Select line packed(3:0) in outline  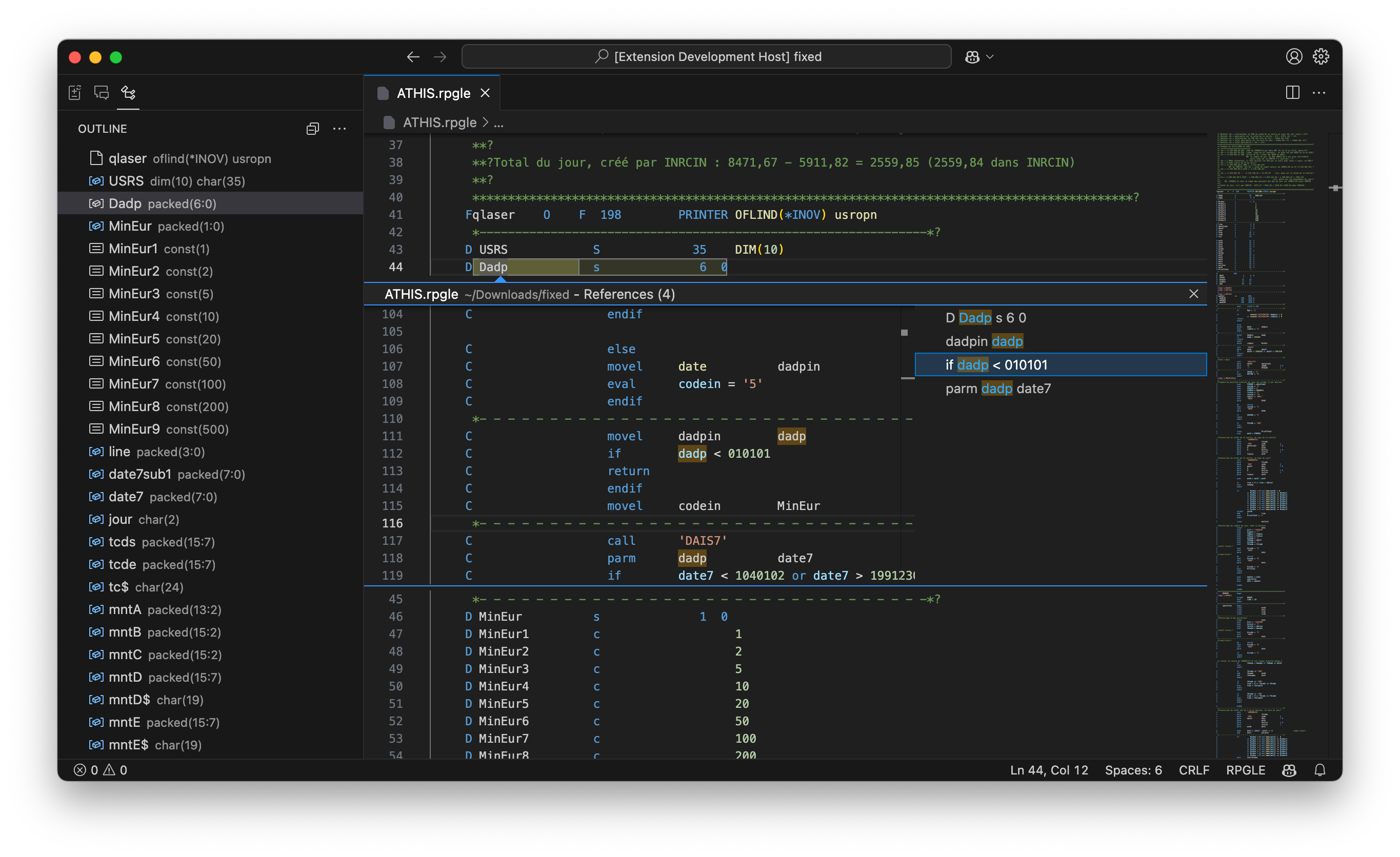click(x=210, y=452)
